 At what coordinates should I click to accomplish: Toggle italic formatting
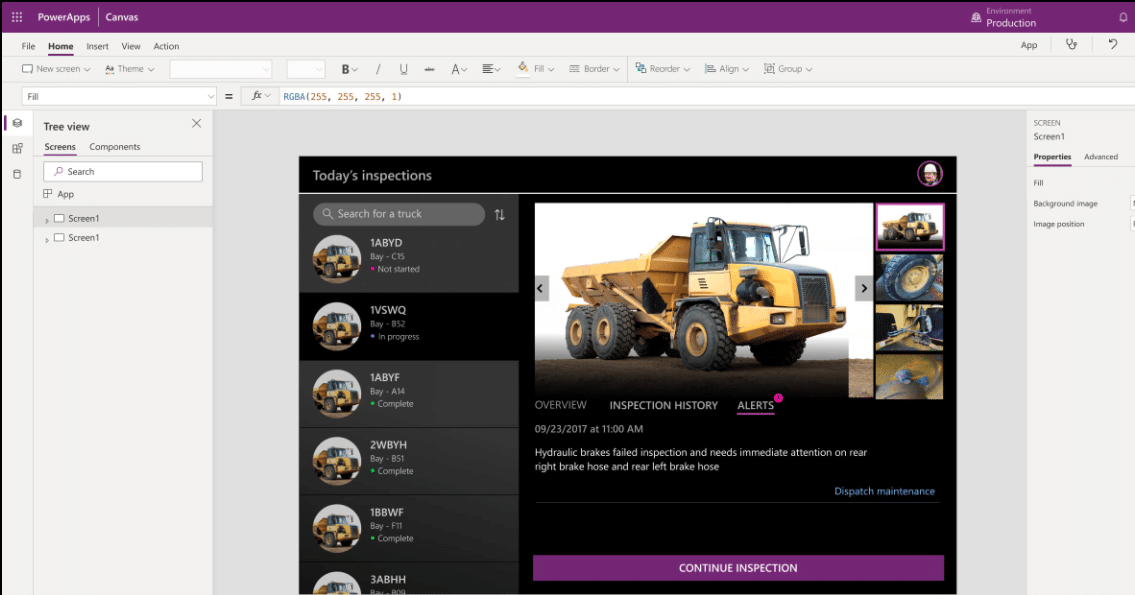[378, 69]
